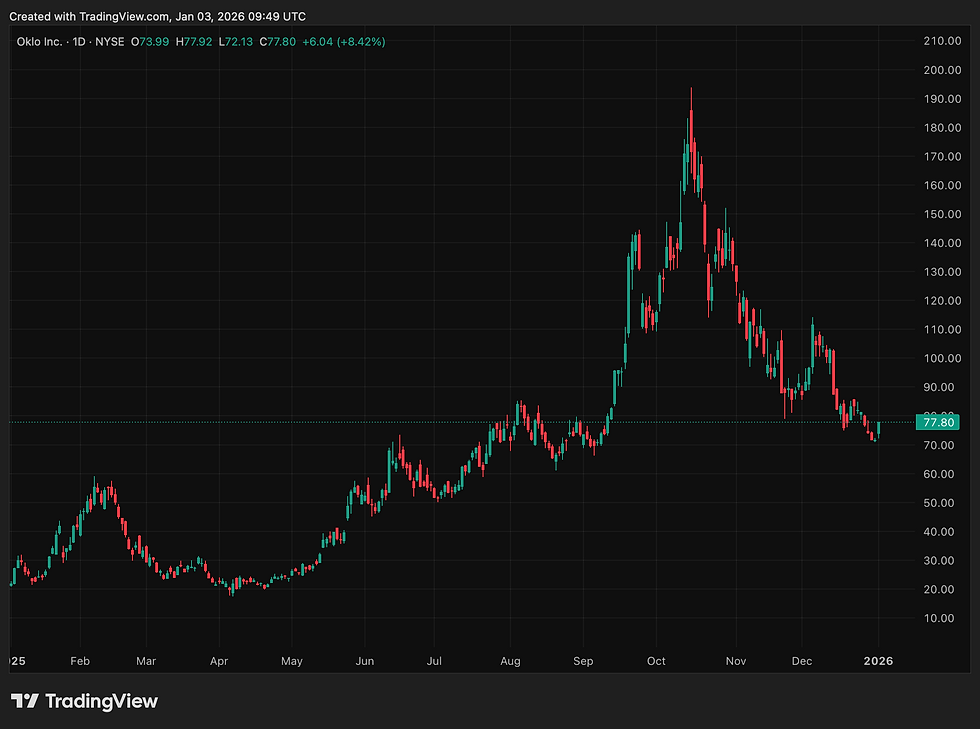Click the 120.00 price axis label
The width and height of the screenshot is (980, 729).
(x=942, y=301)
